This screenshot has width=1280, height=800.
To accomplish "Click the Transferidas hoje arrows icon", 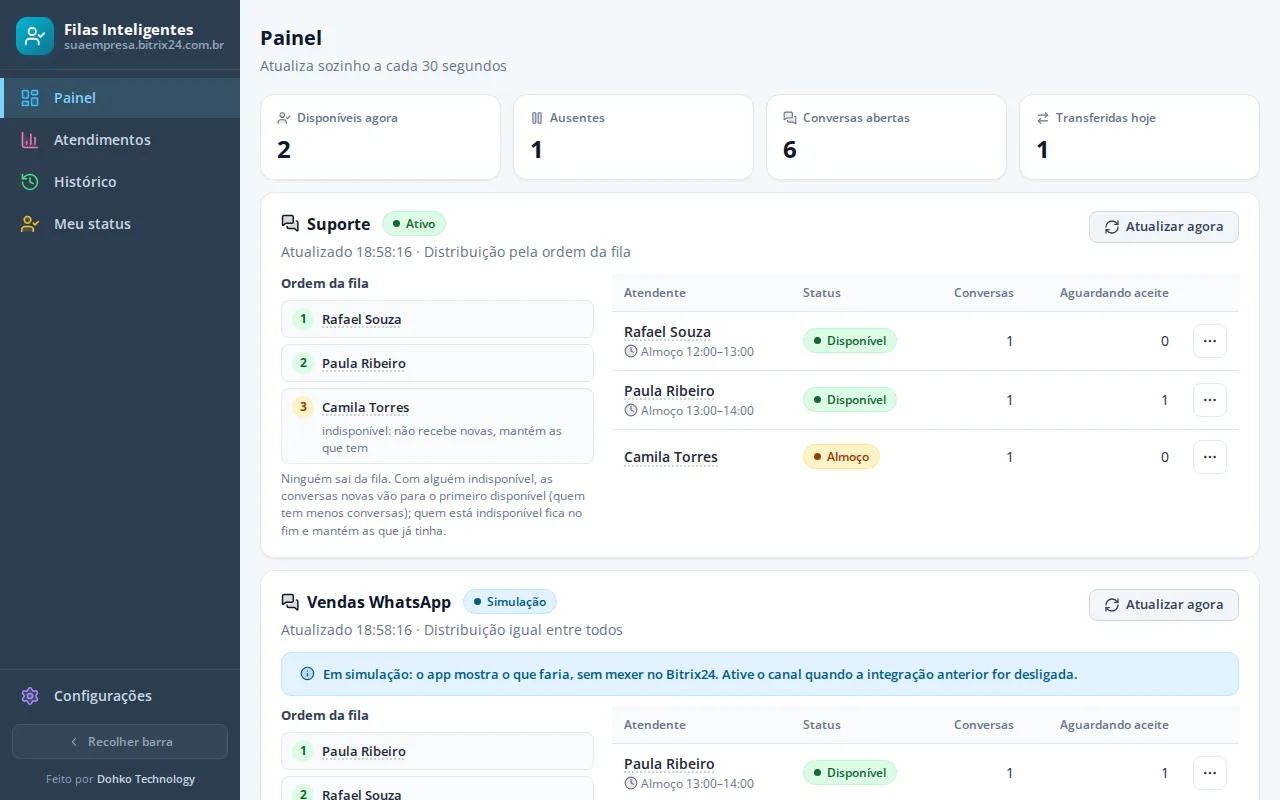I will [x=1043, y=118].
